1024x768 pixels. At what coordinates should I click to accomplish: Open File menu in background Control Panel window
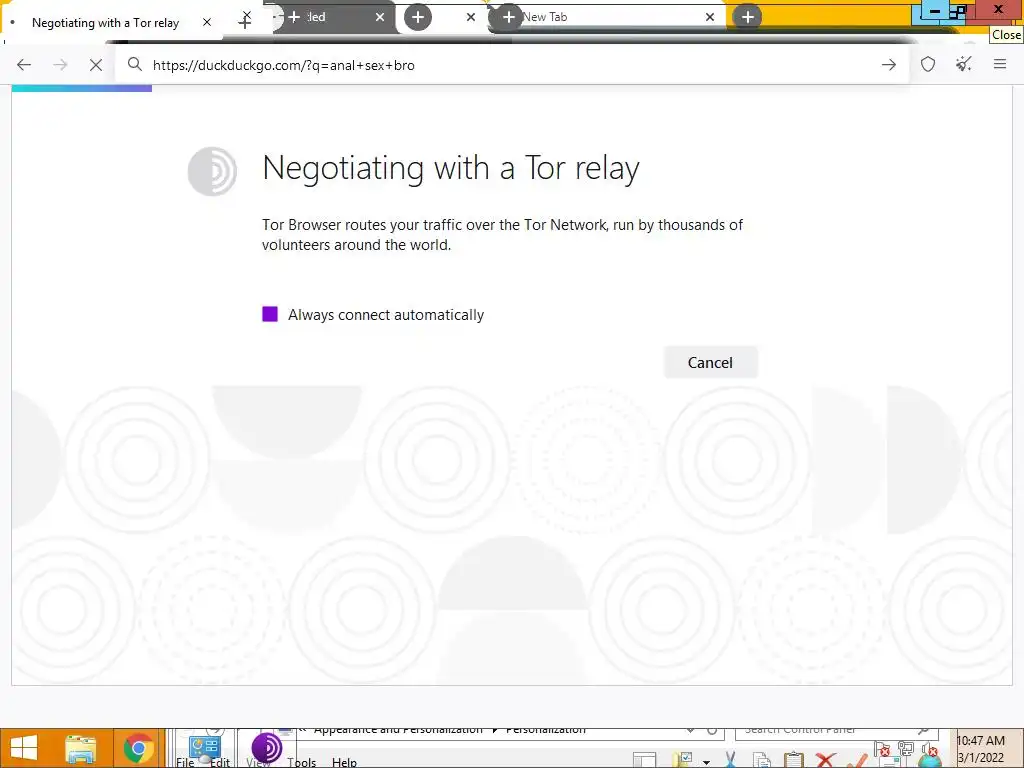(185, 762)
